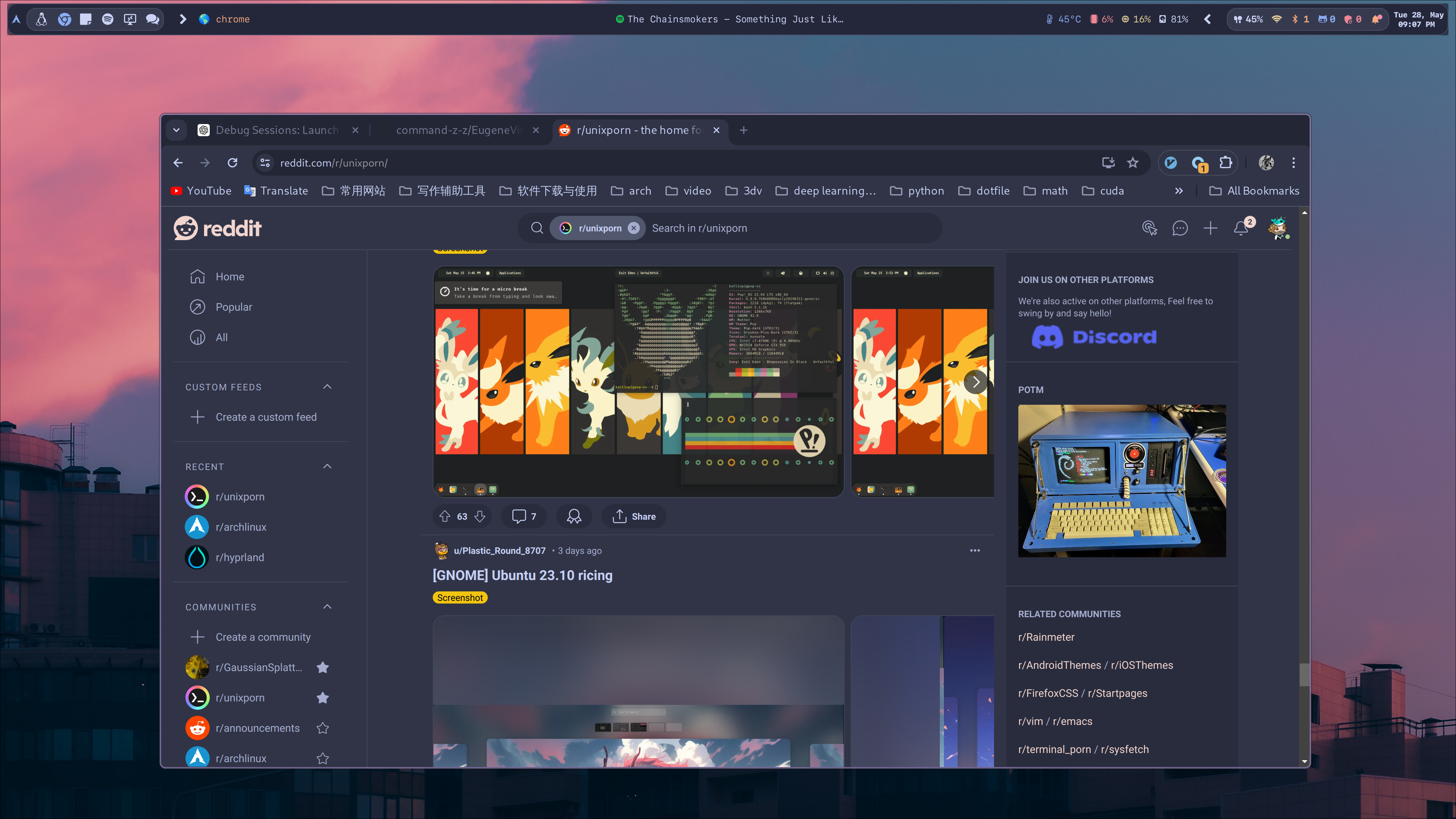The height and width of the screenshot is (819, 1456).
Task: Upvote the Eevee wallpaper post
Action: (445, 516)
